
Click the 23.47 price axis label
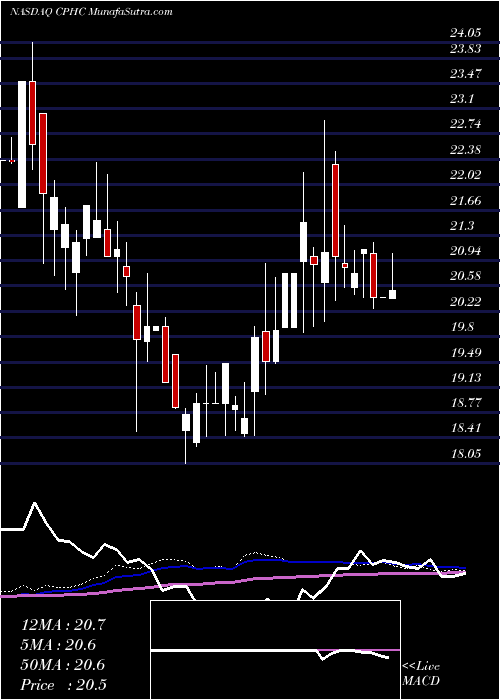click(x=465, y=74)
